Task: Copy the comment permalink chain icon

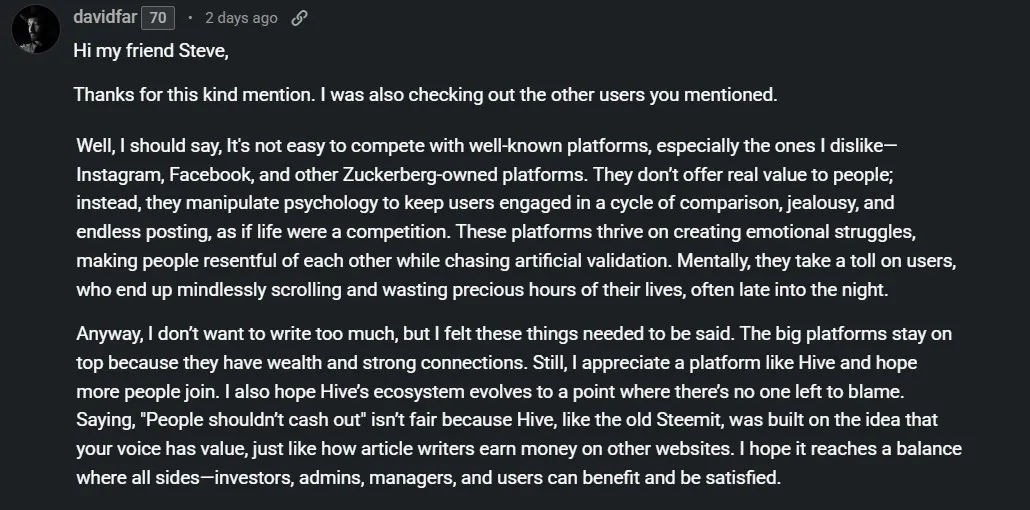Action: tap(299, 18)
